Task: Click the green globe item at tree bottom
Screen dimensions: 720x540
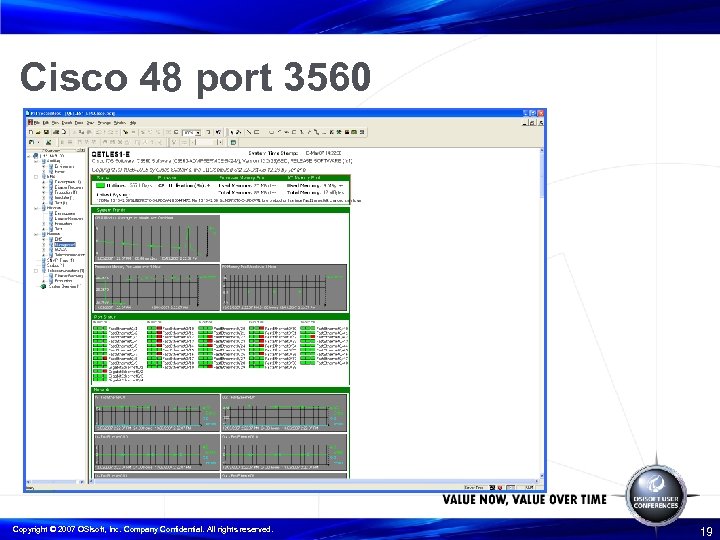Action: 44,286
